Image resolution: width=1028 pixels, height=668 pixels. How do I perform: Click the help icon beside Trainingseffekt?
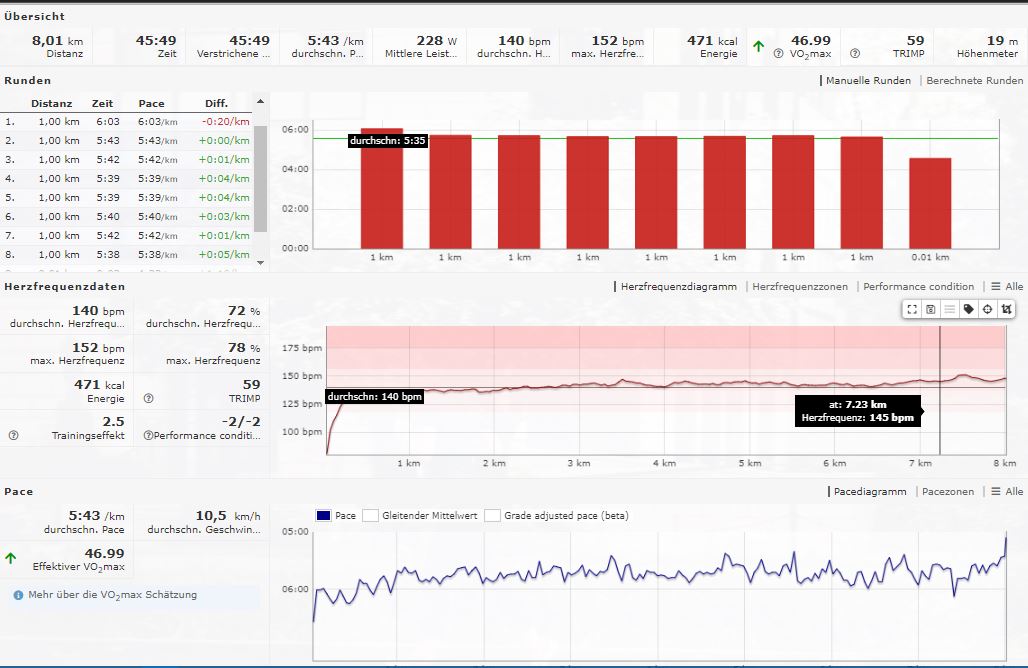pos(13,435)
